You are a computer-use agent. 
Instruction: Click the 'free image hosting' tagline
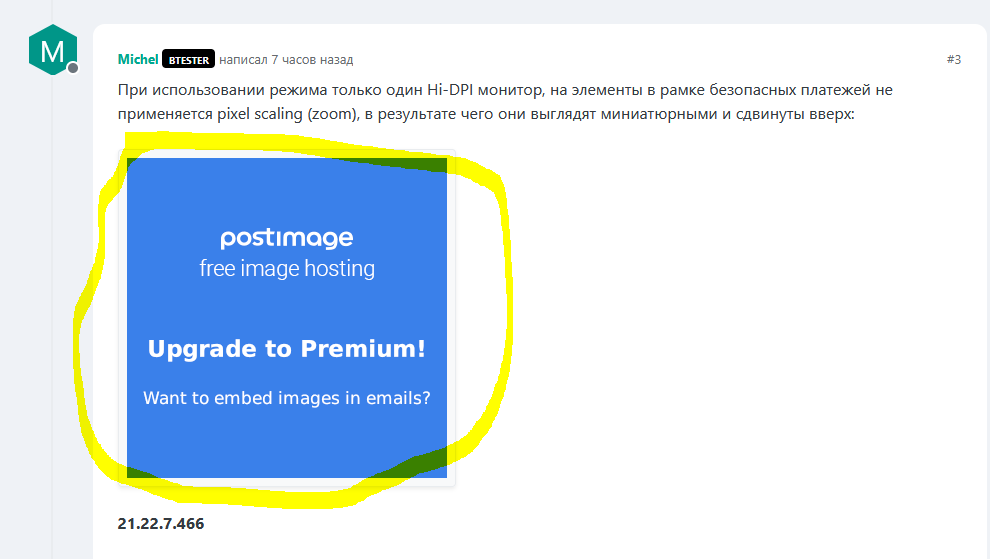click(x=287, y=268)
